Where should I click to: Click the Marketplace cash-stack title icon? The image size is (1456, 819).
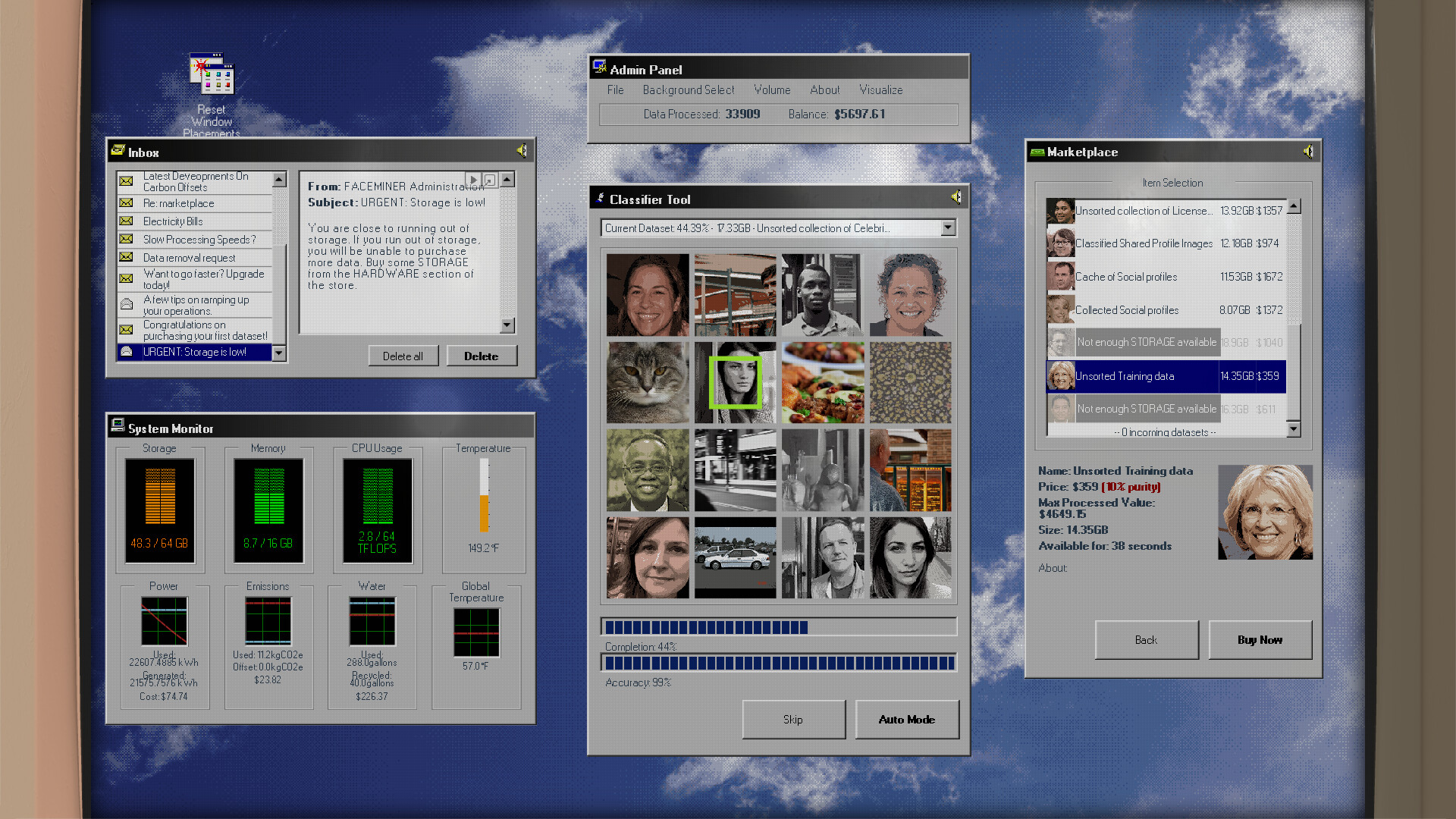click(x=1036, y=152)
